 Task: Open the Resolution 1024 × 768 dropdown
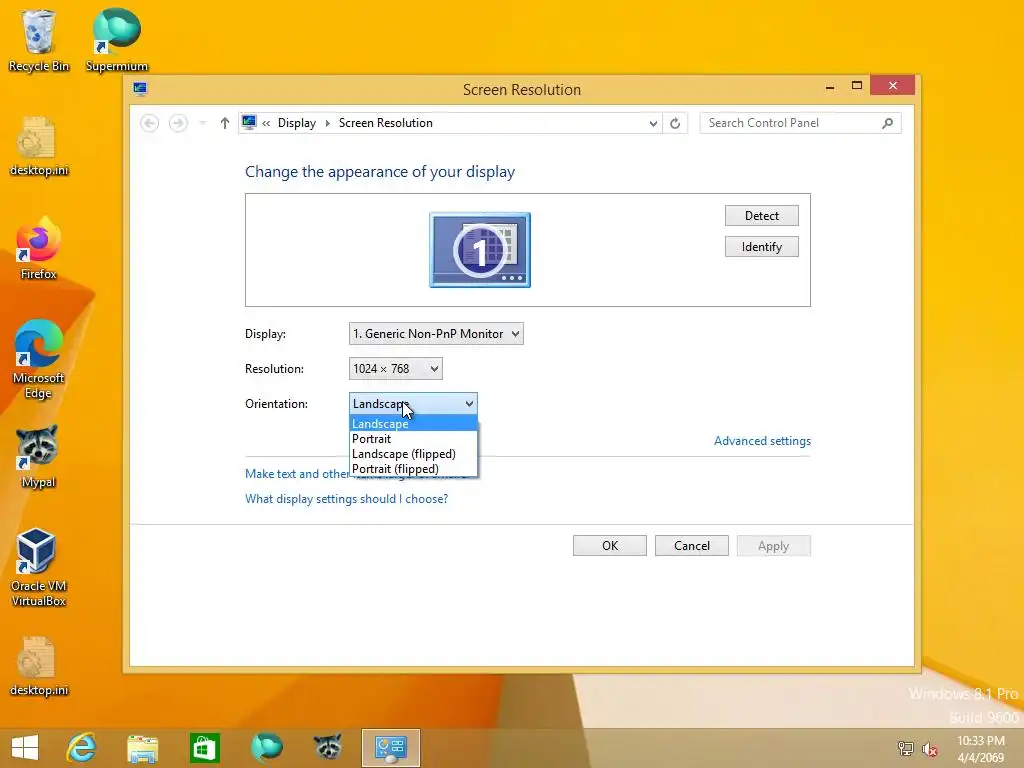pyautogui.click(x=396, y=369)
